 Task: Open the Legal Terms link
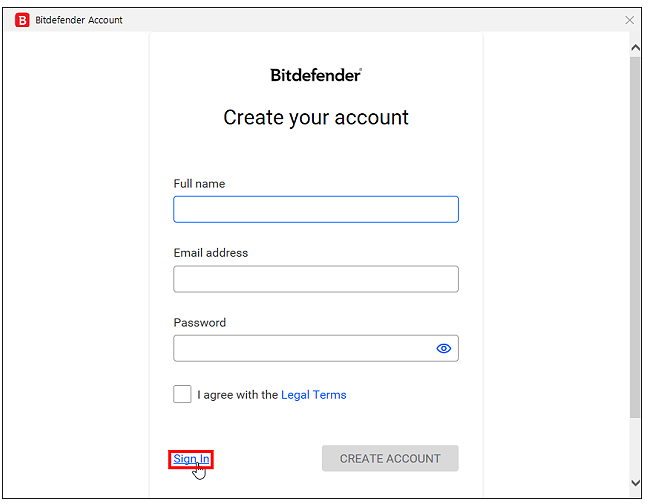tap(313, 395)
